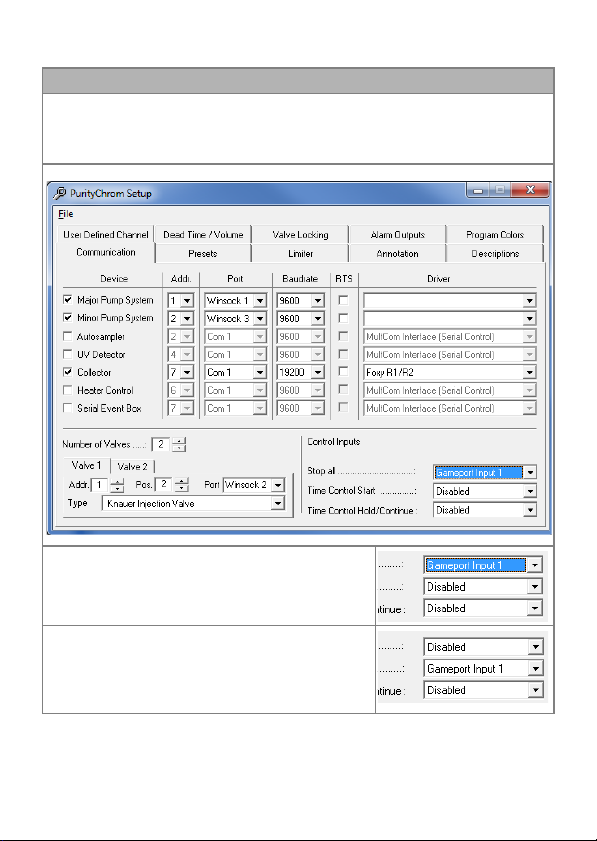Enable the Autosampler device checkbox
597x841 pixels.
click(68, 336)
